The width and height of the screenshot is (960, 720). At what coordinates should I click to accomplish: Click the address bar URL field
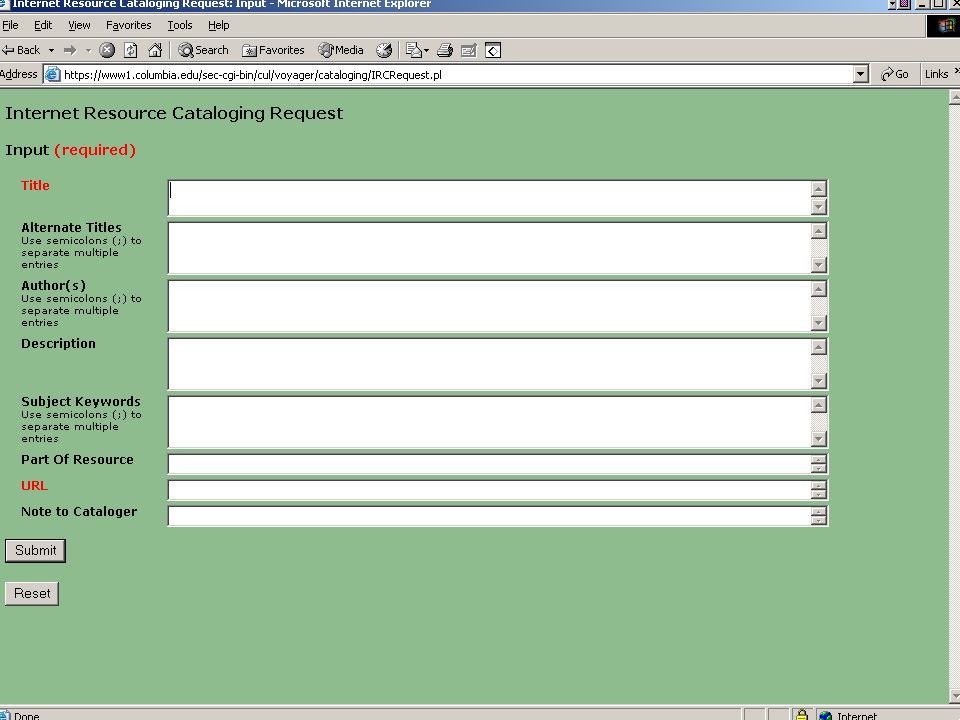[x=456, y=75]
